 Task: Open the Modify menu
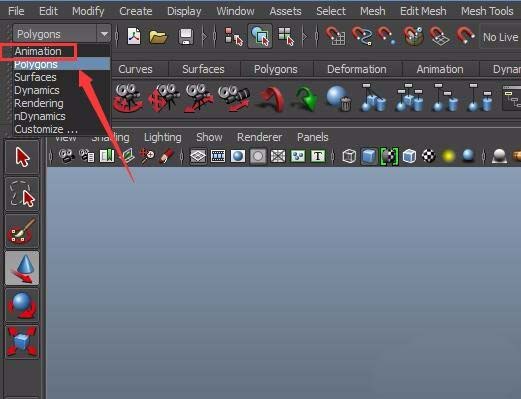[x=88, y=11]
